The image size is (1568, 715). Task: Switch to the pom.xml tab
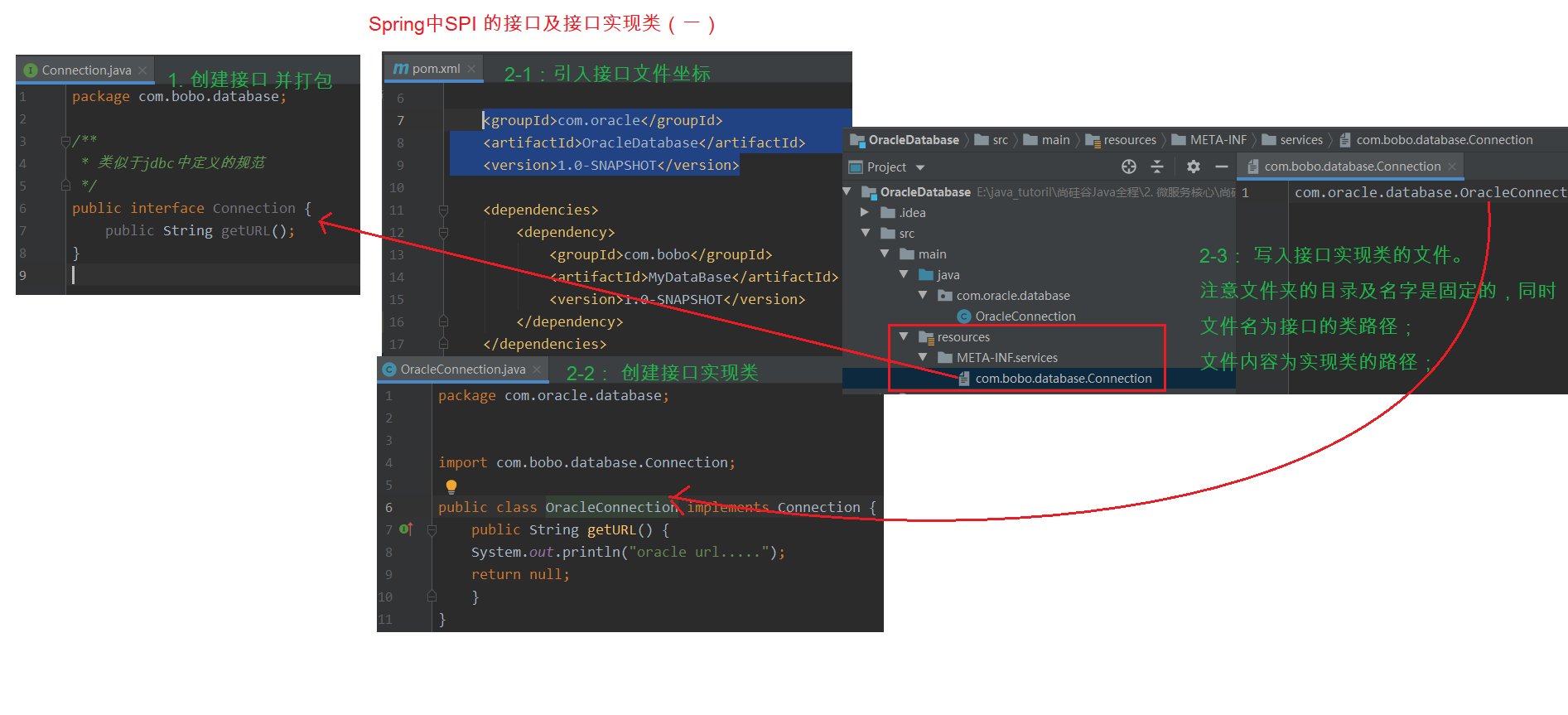[x=436, y=69]
